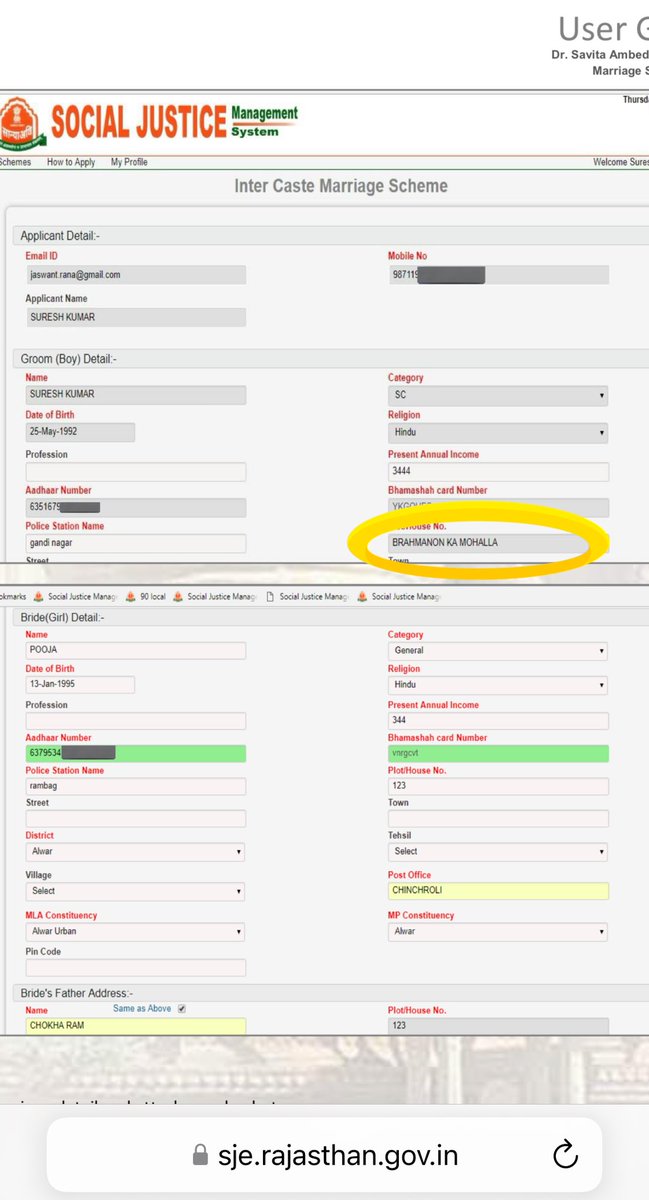The height and width of the screenshot is (1200, 649).
Task: Click the groom's Aadhaar Number field
Action: [135, 508]
